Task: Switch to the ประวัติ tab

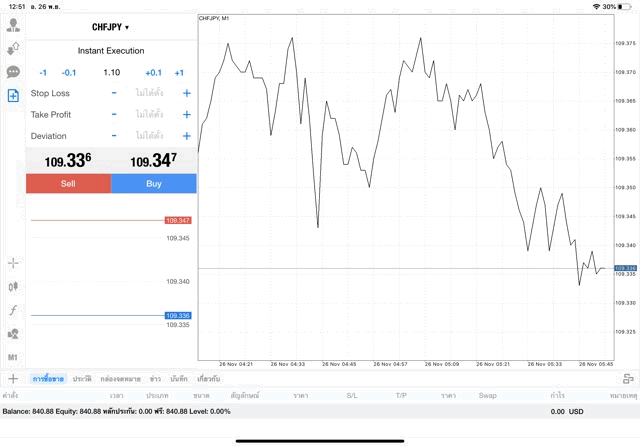Action: [x=82, y=379]
